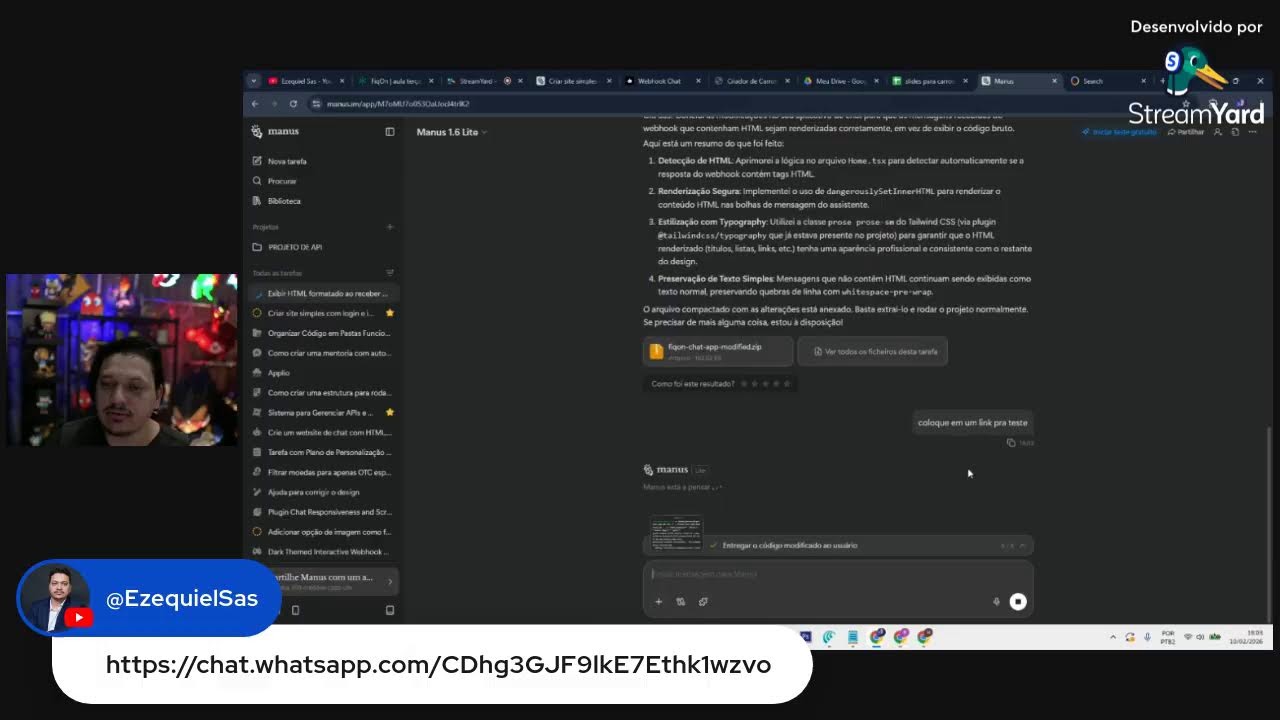Open task 'Exibir HTML formatado ao receber'
The width and height of the screenshot is (1280, 720).
[x=323, y=294]
